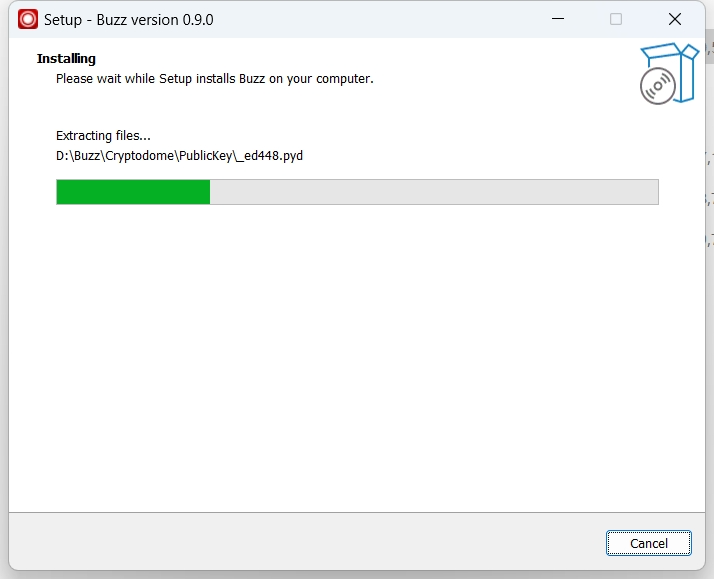Click the installer box and disc icon
Viewport: 714px width, 579px height.
(x=669, y=73)
